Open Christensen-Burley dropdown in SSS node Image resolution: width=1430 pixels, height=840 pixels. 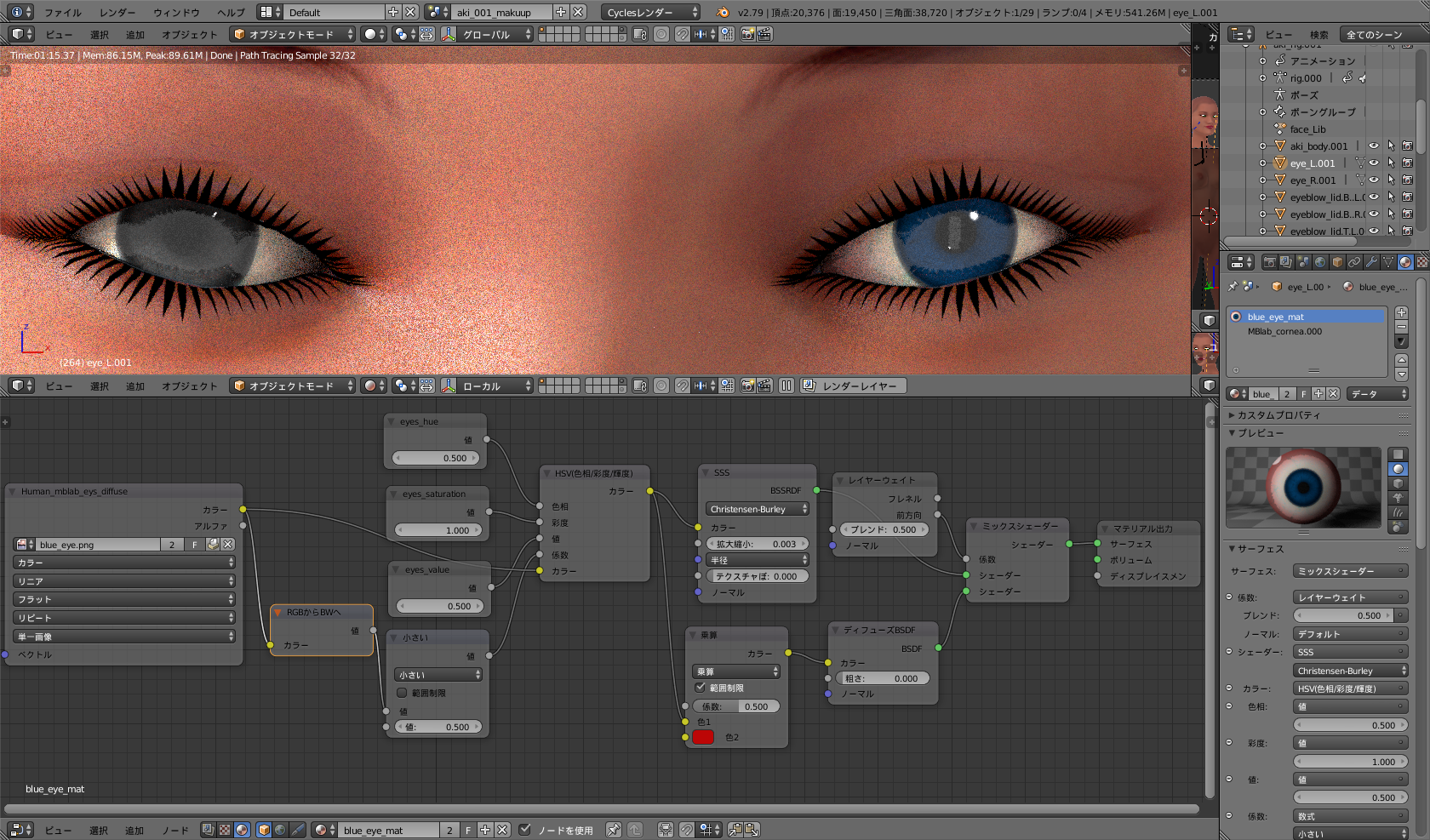[758, 509]
